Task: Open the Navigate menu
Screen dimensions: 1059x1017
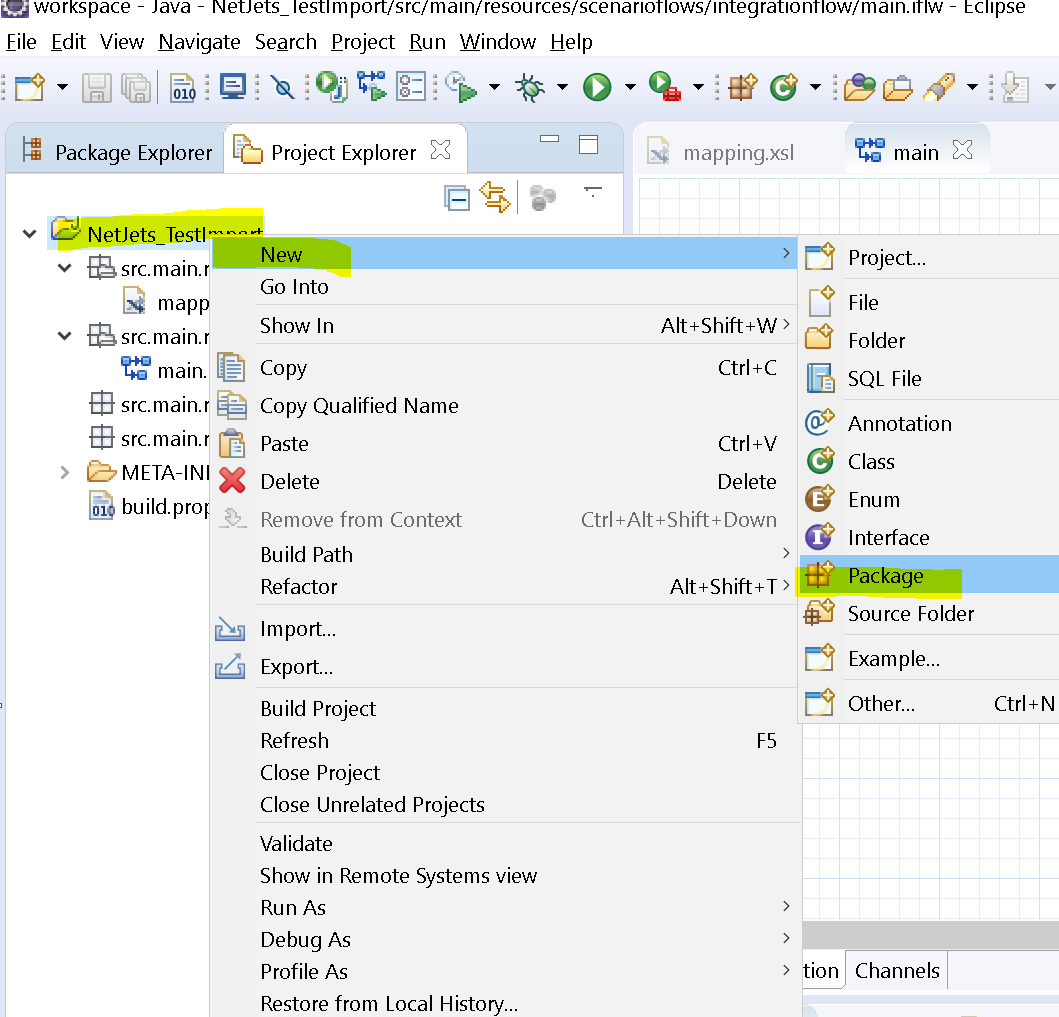Action: [199, 42]
